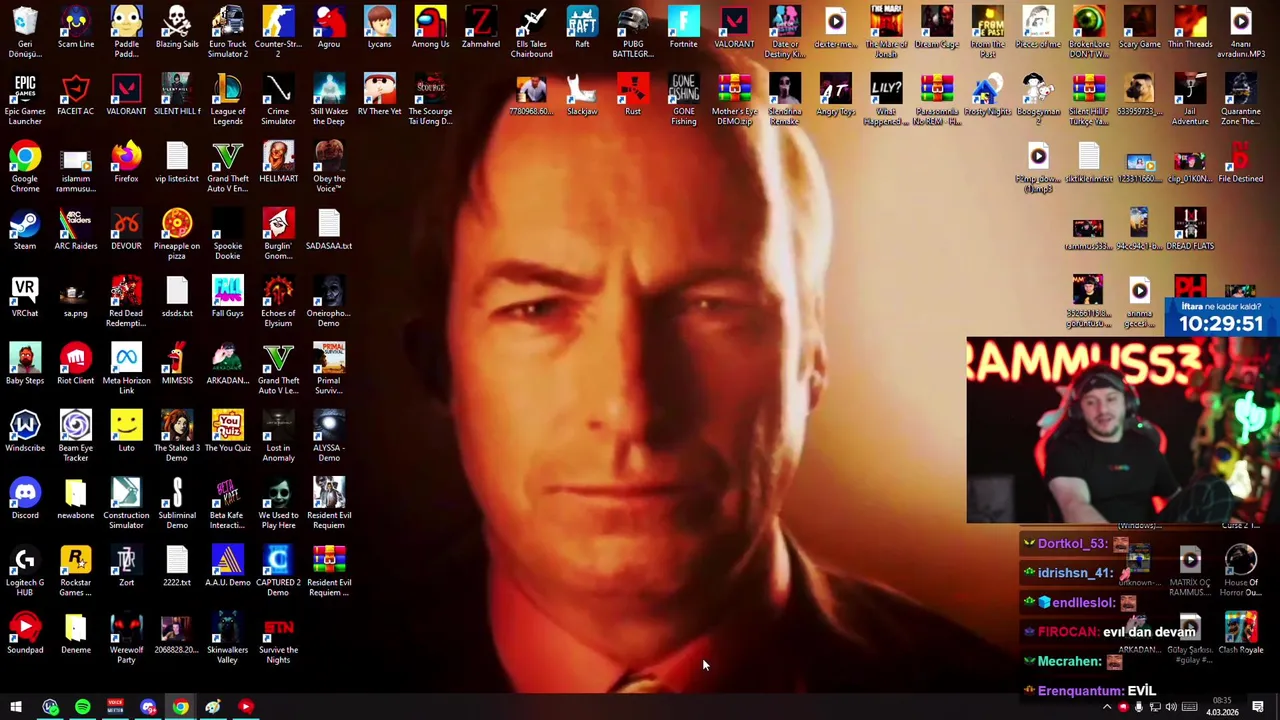Open Euro Truck Simulator 2 shortcut
The height and width of the screenshot is (720, 1280).
(x=227, y=33)
